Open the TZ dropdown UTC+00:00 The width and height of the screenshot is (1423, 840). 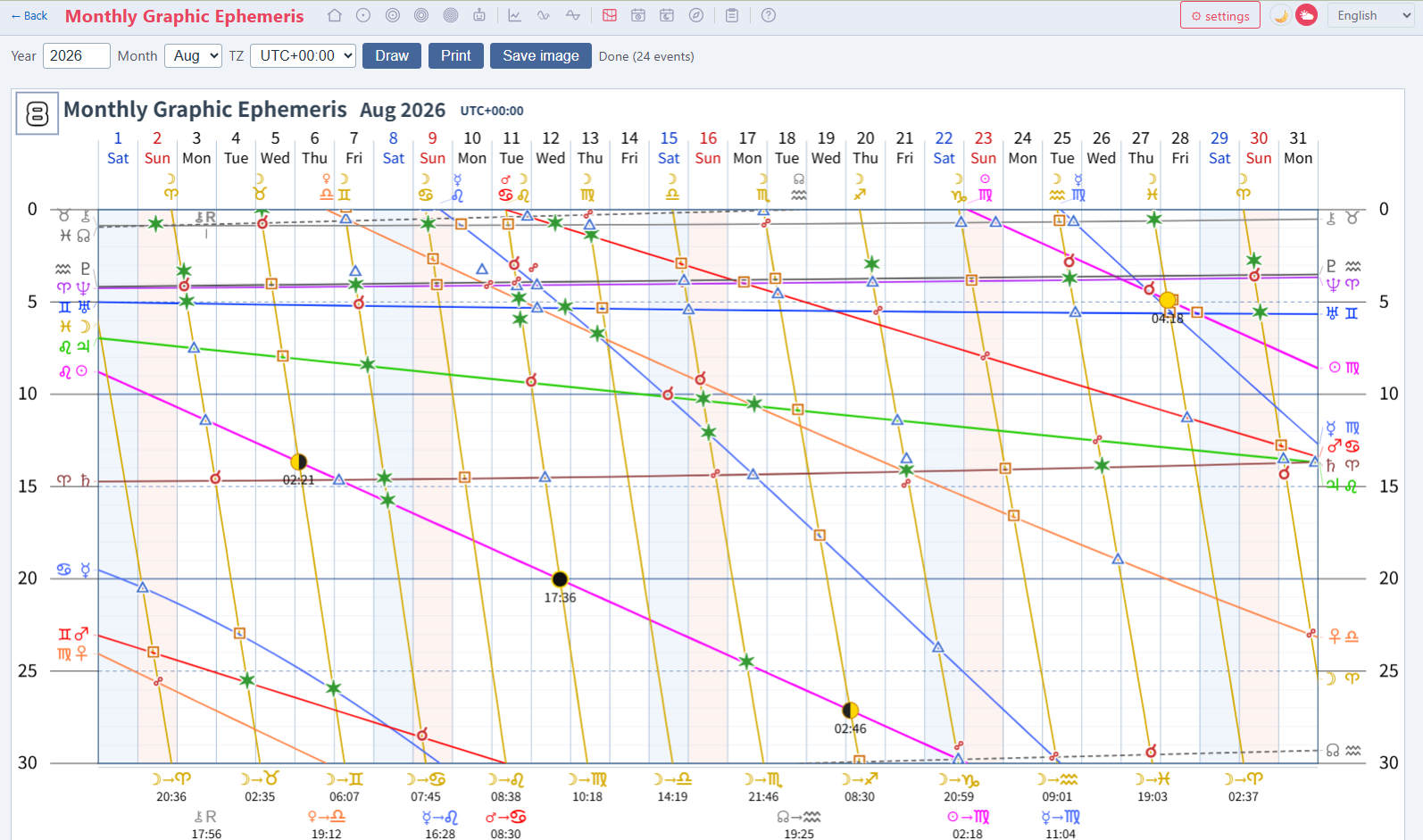(x=304, y=55)
